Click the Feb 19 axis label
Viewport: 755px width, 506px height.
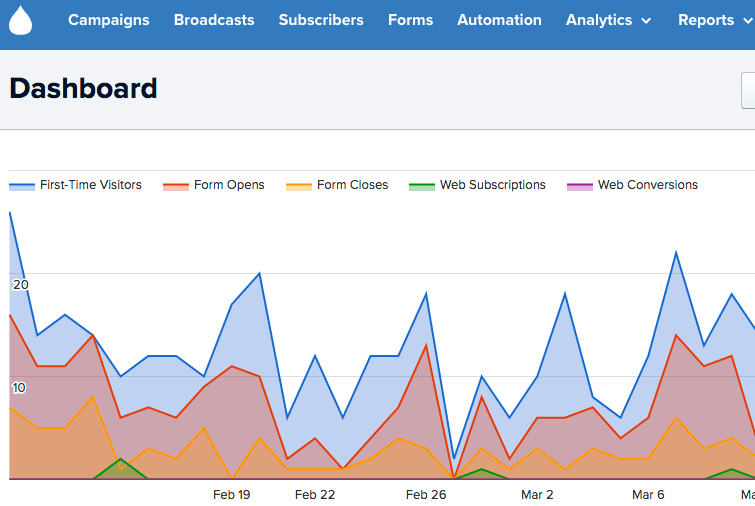(x=232, y=494)
